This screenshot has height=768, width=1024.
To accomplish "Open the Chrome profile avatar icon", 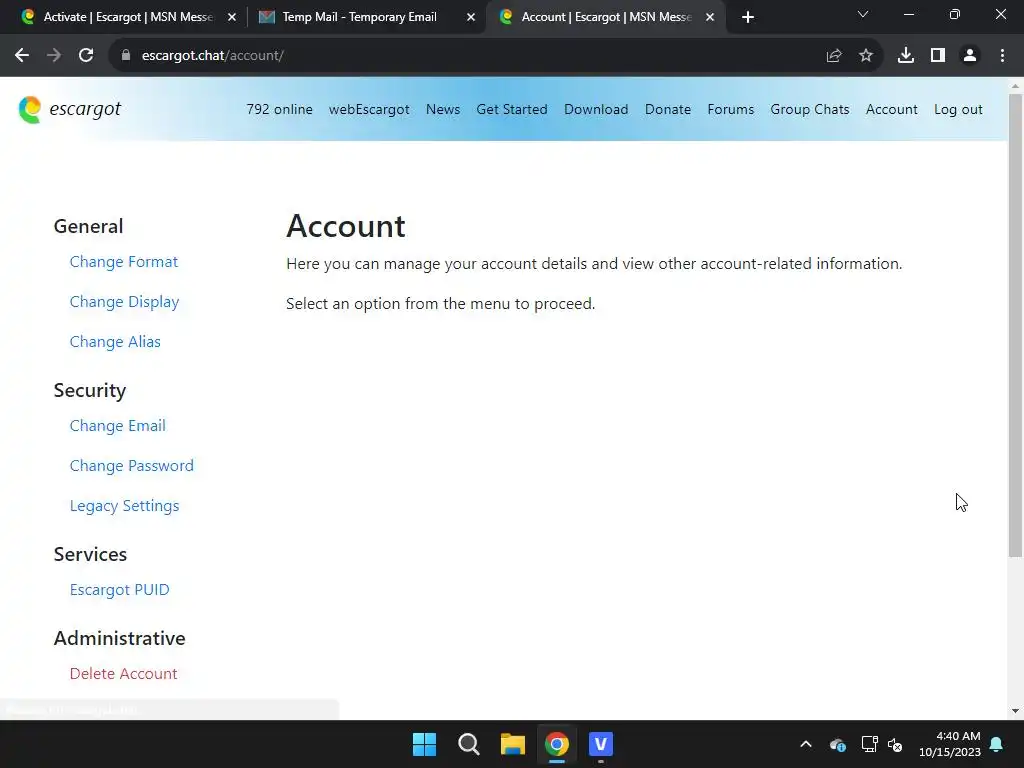I will 970,56.
